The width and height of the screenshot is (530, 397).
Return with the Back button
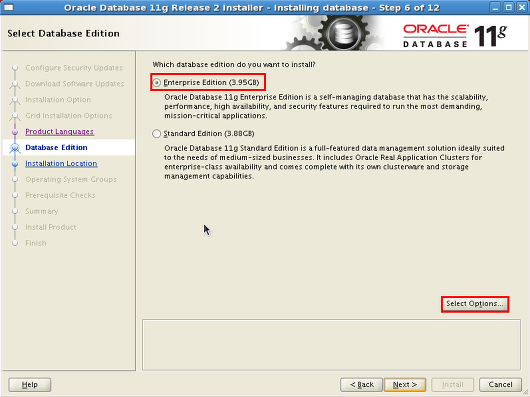point(361,384)
